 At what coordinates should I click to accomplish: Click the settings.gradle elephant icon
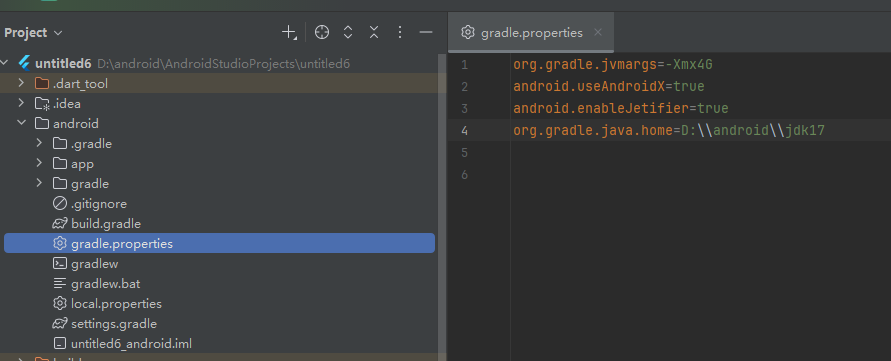click(60, 323)
